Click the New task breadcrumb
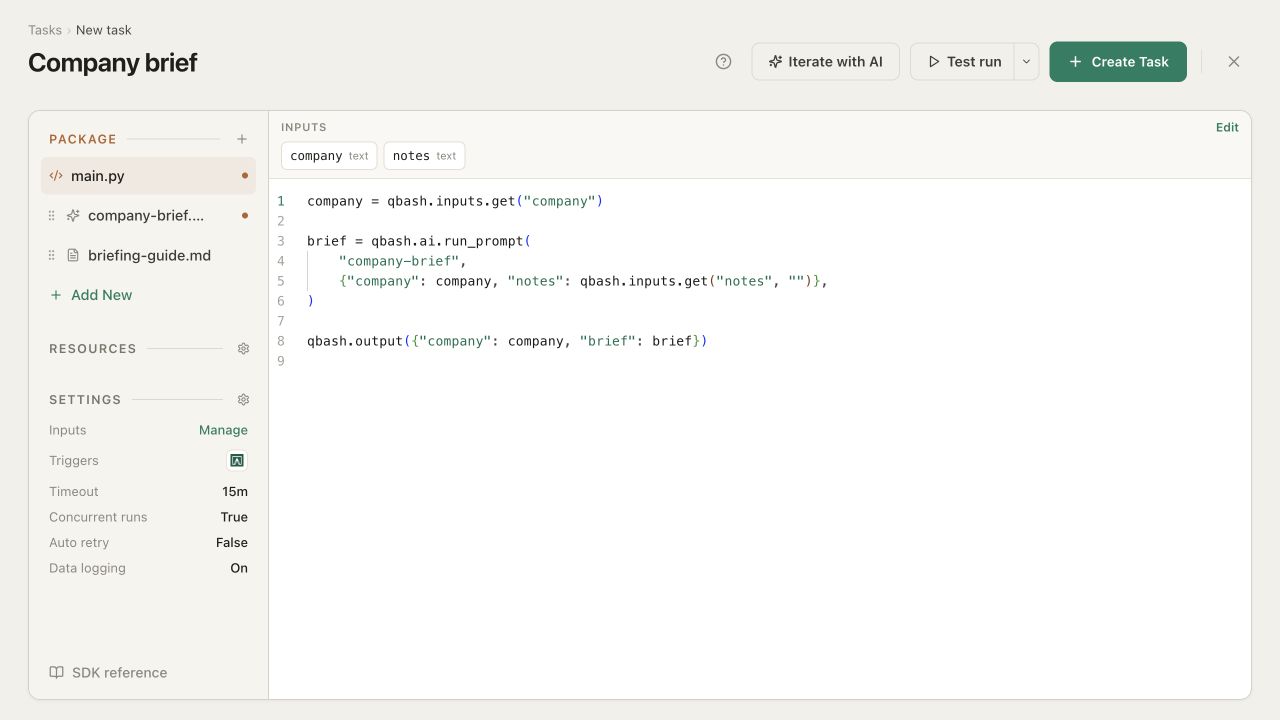The image size is (1280, 720). tap(104, 30)
